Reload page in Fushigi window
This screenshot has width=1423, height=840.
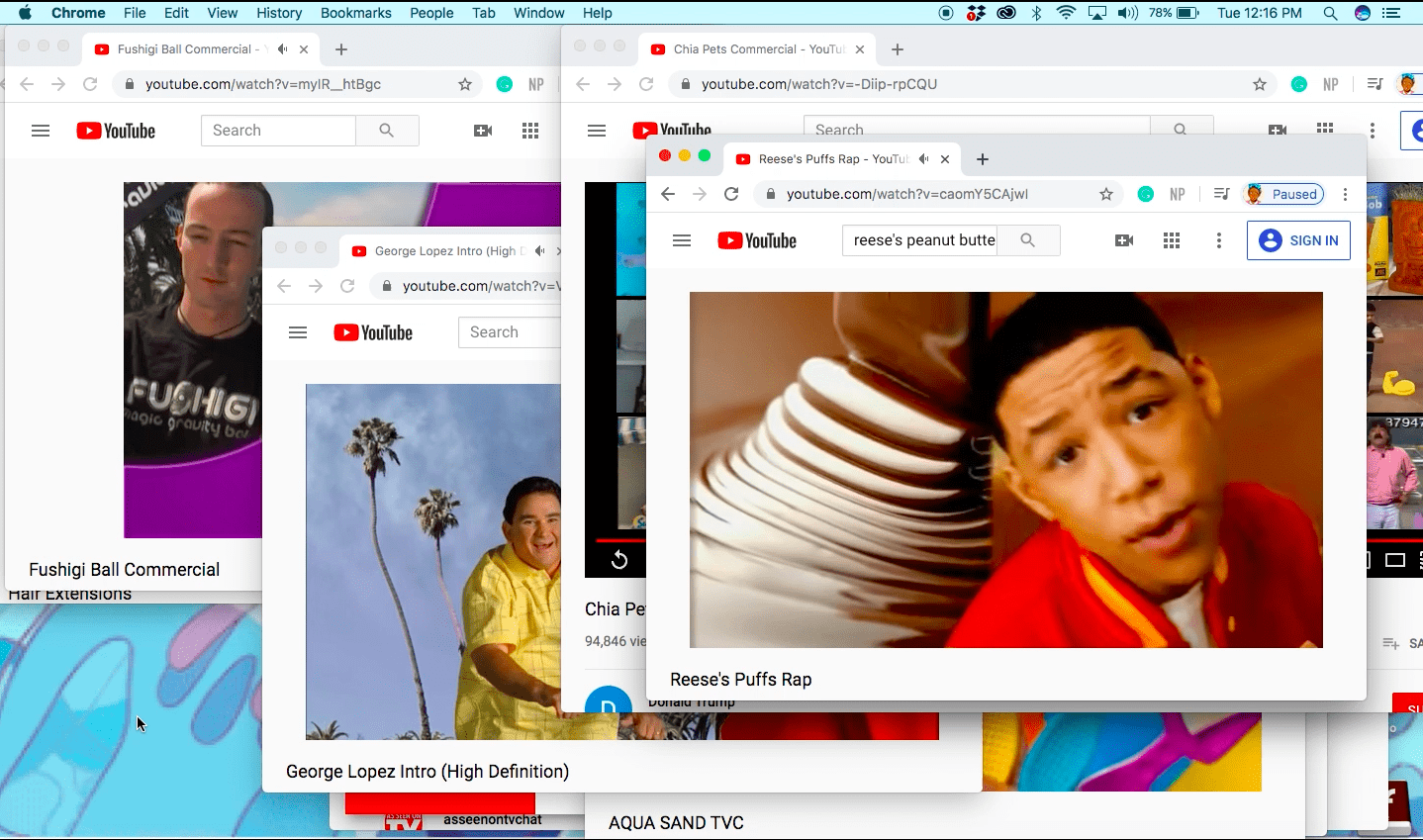point(90,84)
